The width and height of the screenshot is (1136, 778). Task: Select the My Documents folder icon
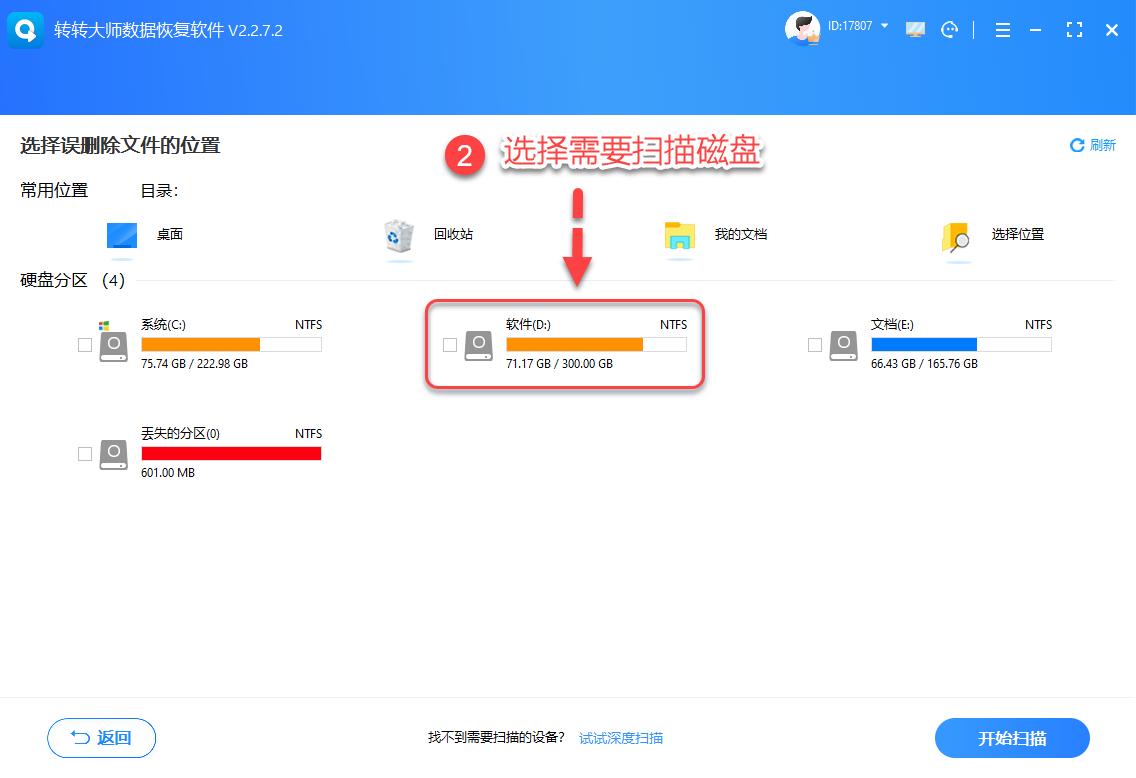pos(680,235)
